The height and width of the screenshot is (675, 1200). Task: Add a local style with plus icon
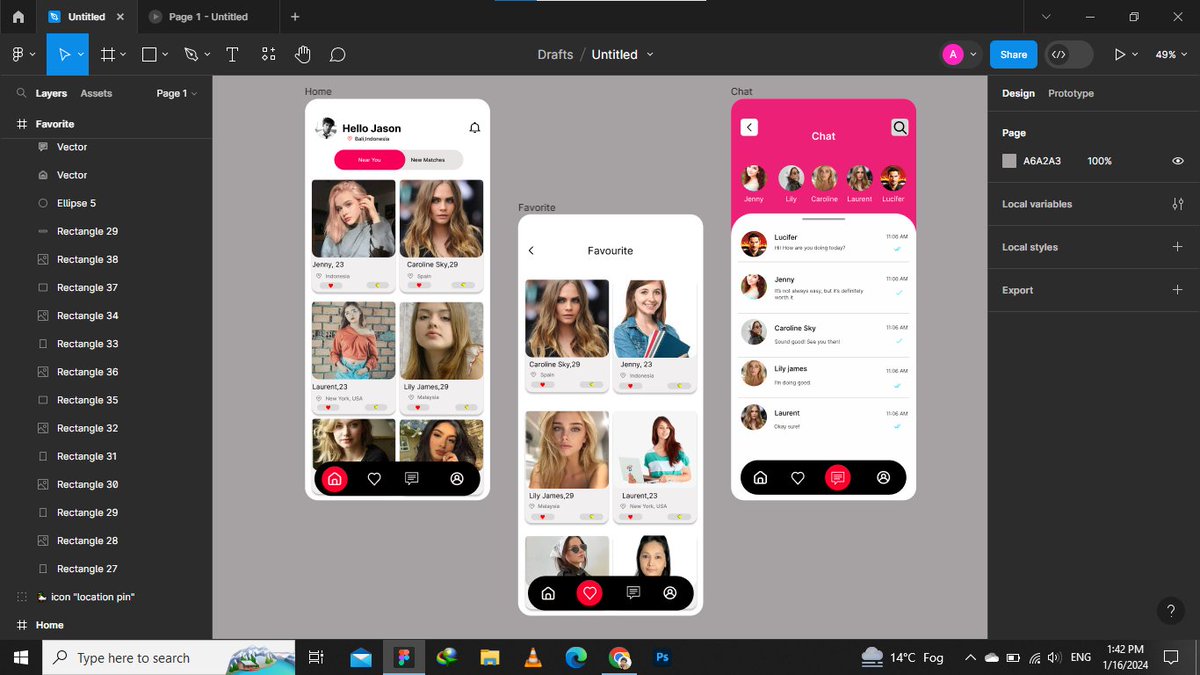click(1177, 247)
